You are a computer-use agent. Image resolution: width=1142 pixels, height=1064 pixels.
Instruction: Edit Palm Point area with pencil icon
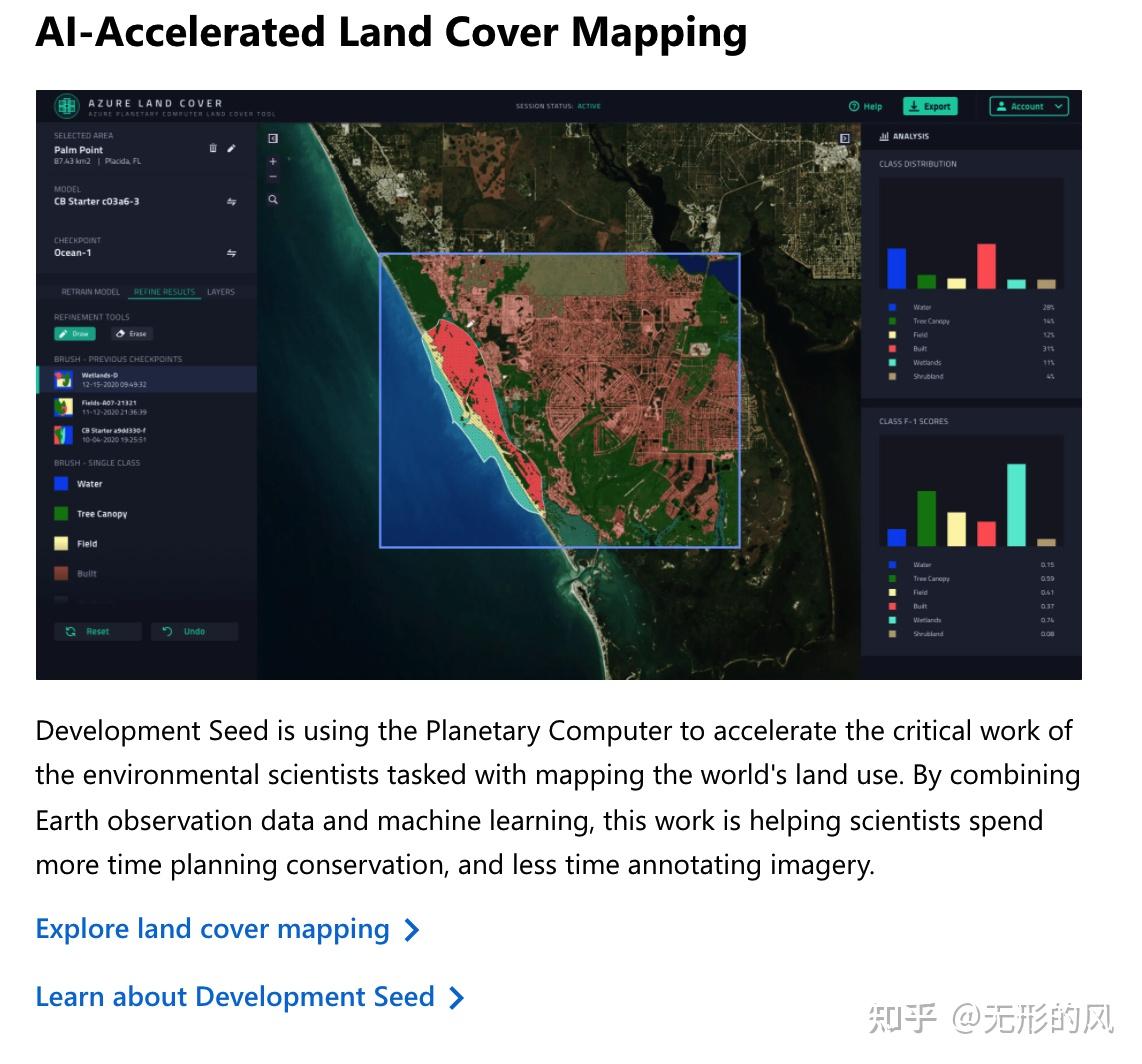(232, 149)
